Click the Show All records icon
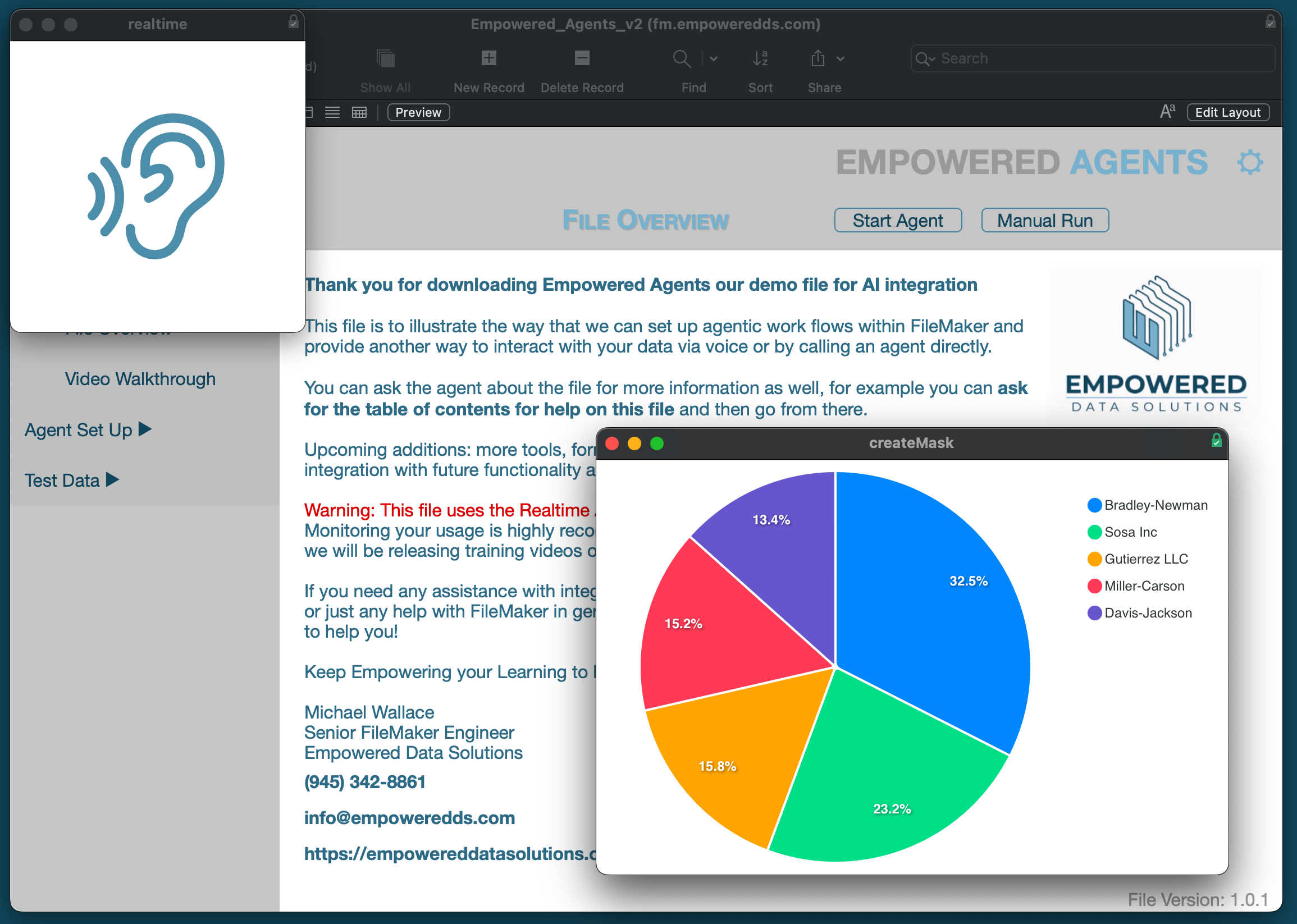 [385, 58]
